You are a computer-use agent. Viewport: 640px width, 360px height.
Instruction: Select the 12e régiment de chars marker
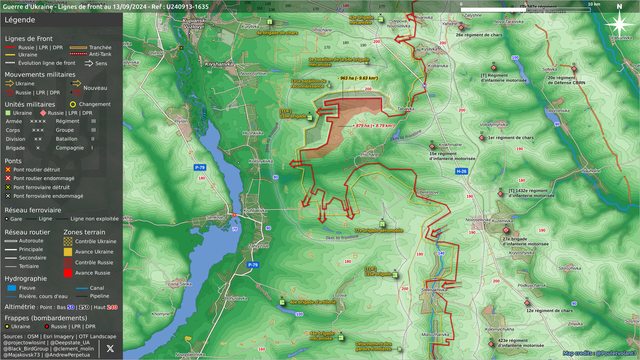(527, 303)
